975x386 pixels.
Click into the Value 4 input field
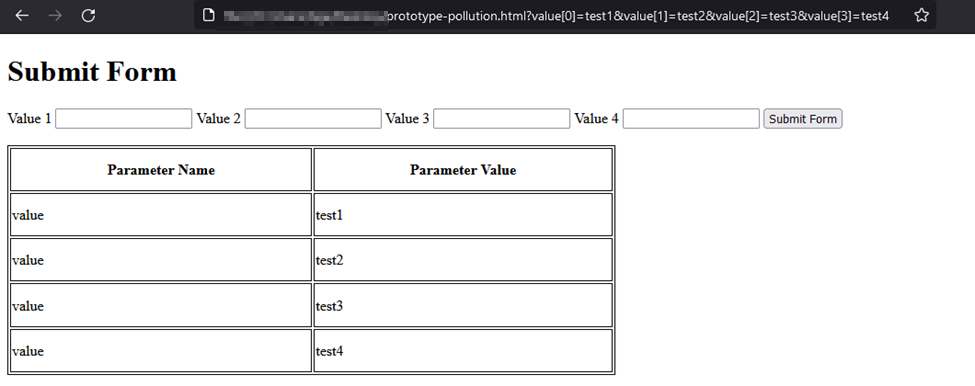click(x=691, y=119)
